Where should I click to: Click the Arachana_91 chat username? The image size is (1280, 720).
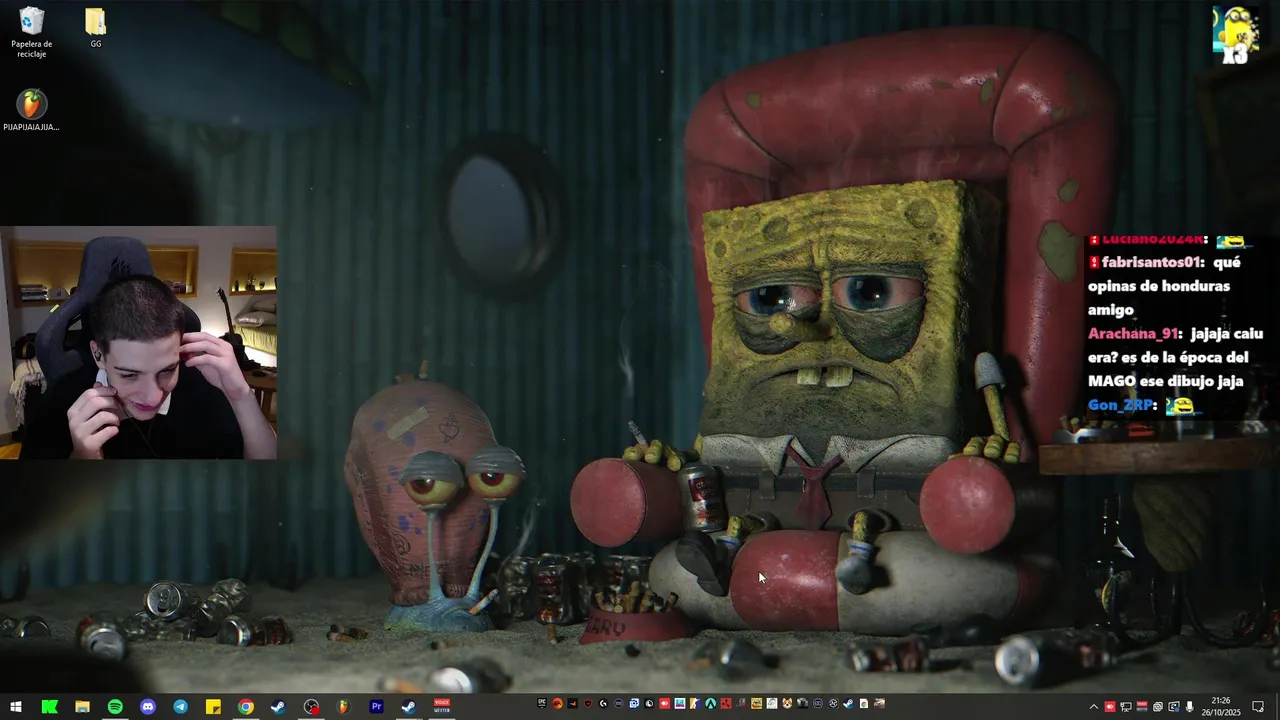1135,333
